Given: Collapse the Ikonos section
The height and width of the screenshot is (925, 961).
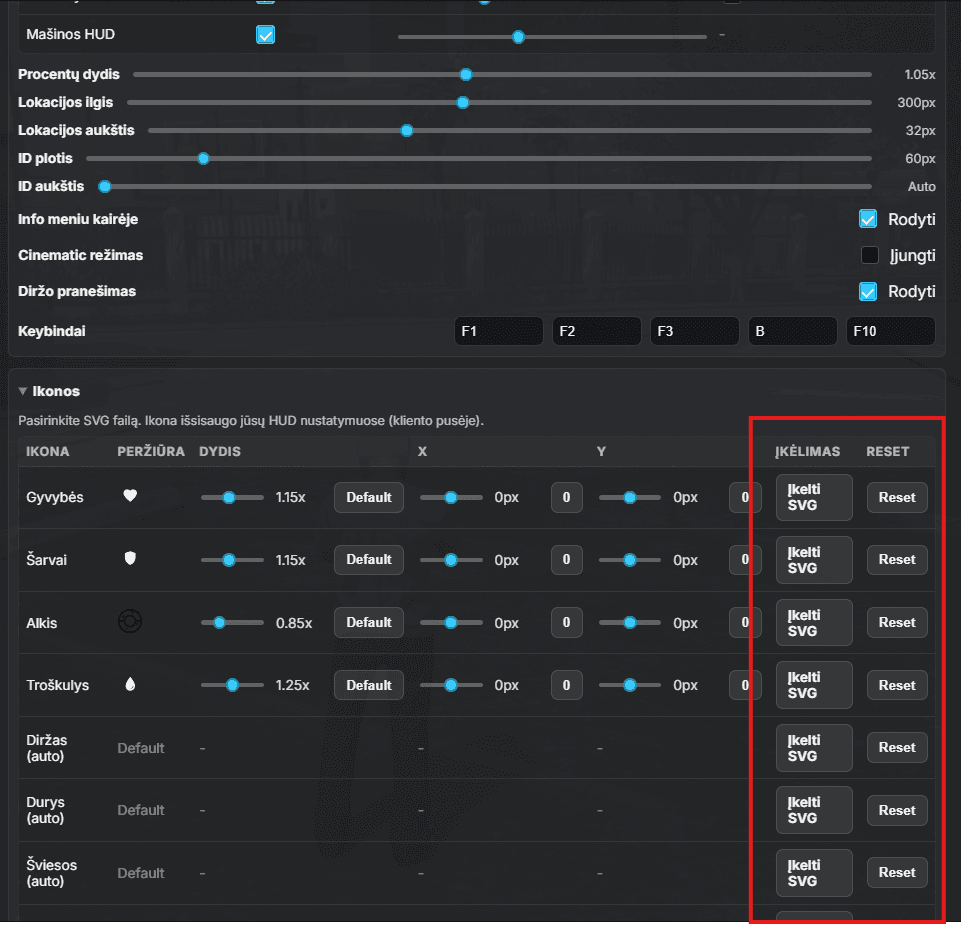Looking at the screenshot, I should tap(23, 391).
